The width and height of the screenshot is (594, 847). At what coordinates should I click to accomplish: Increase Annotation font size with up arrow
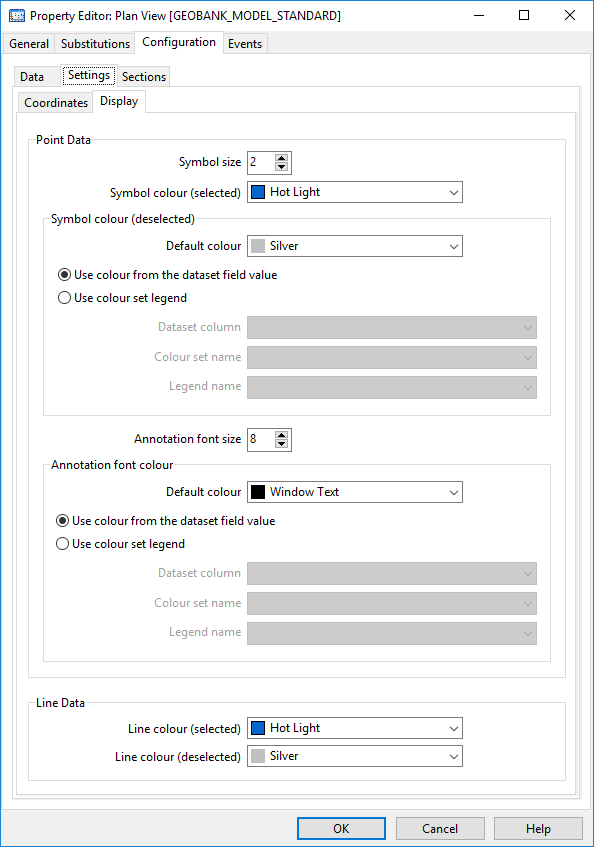pyautogui.click(x=281, y=435)
